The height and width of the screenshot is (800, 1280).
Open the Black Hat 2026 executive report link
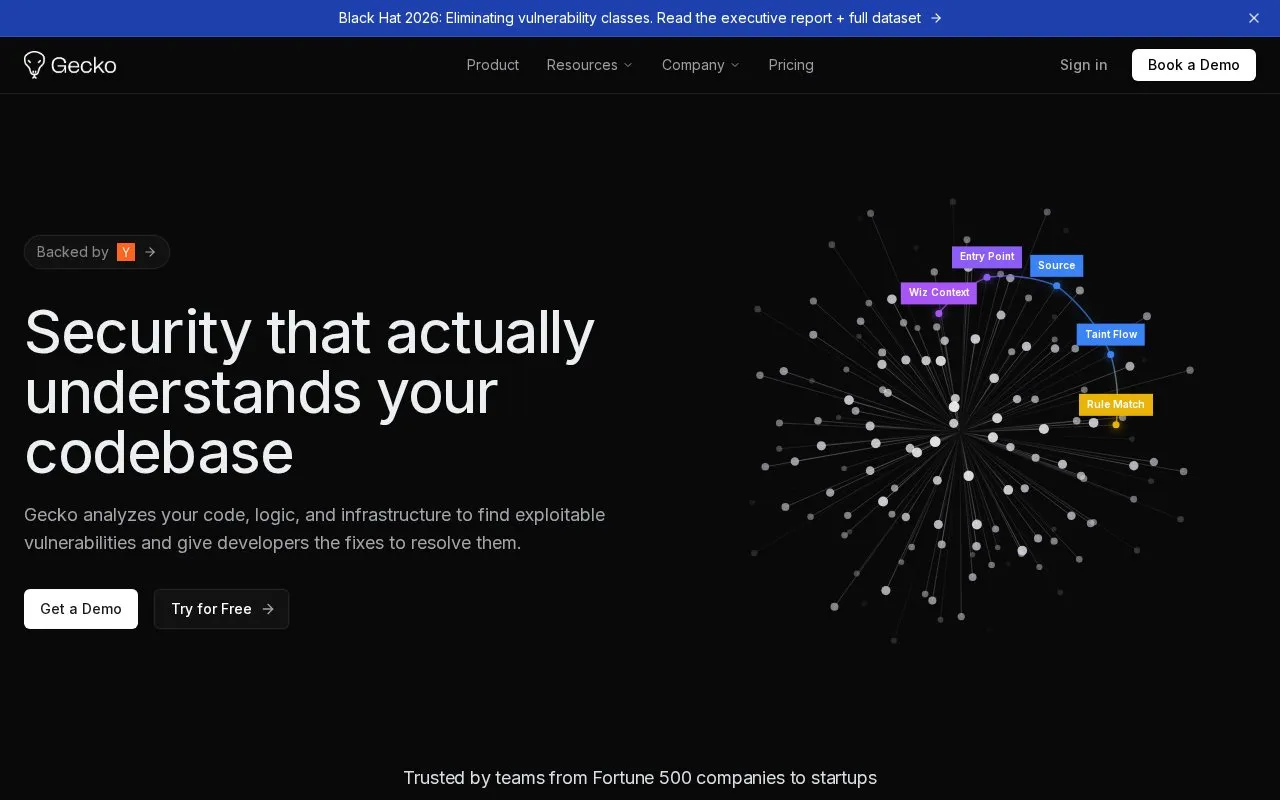pyautogui.click(x=640, y=18)
